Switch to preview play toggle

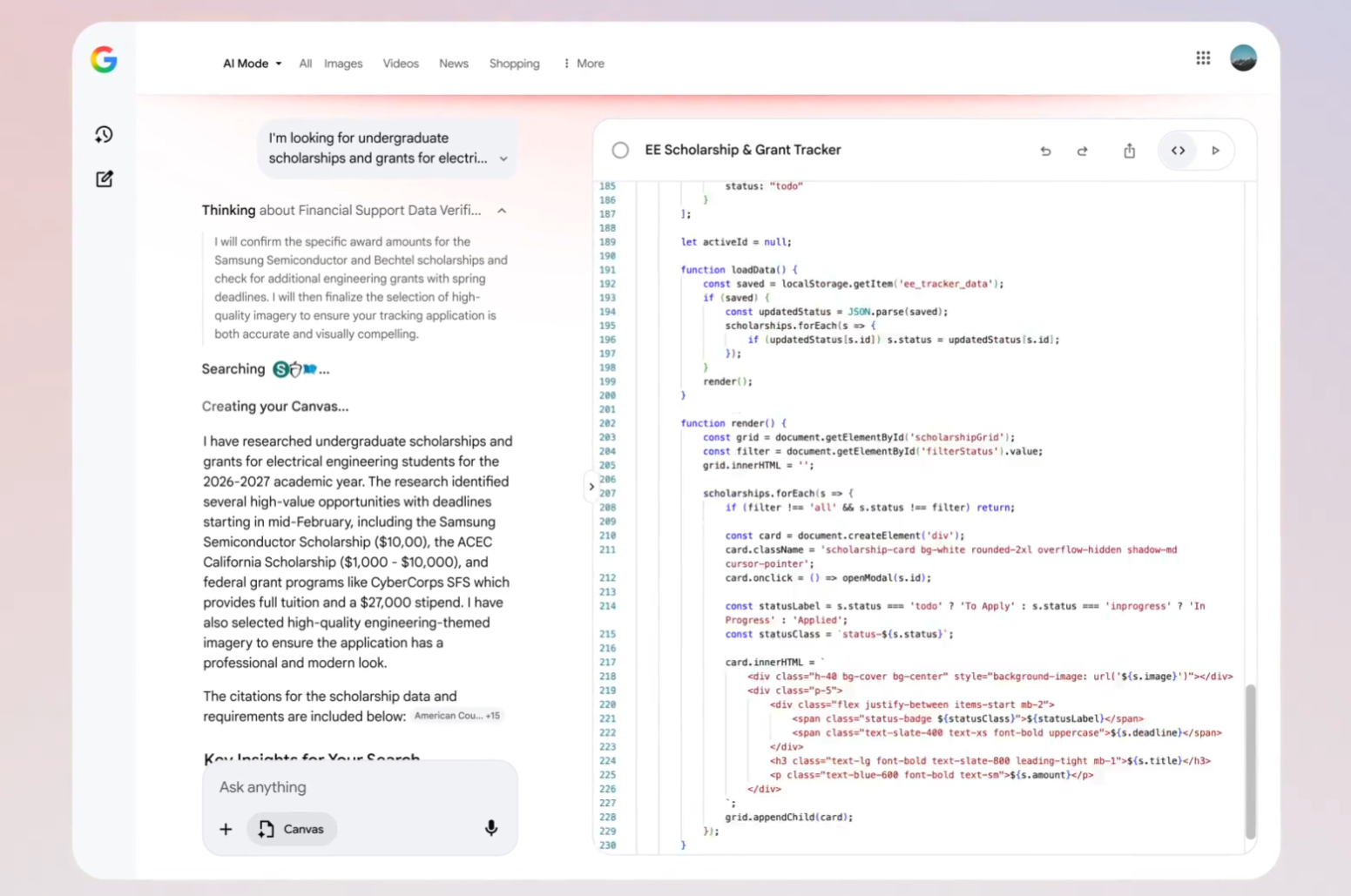(x=1215, y=151)
